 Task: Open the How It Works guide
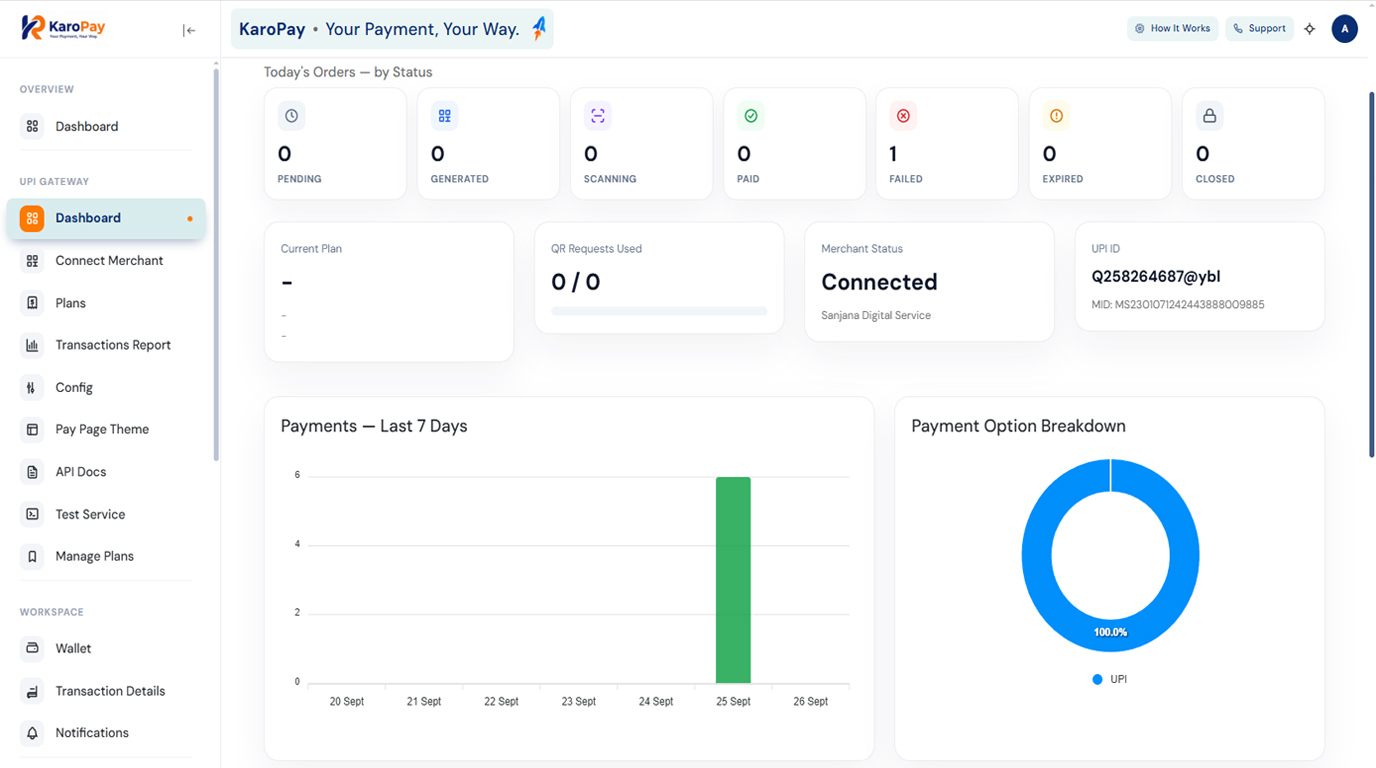(1173, 29)
